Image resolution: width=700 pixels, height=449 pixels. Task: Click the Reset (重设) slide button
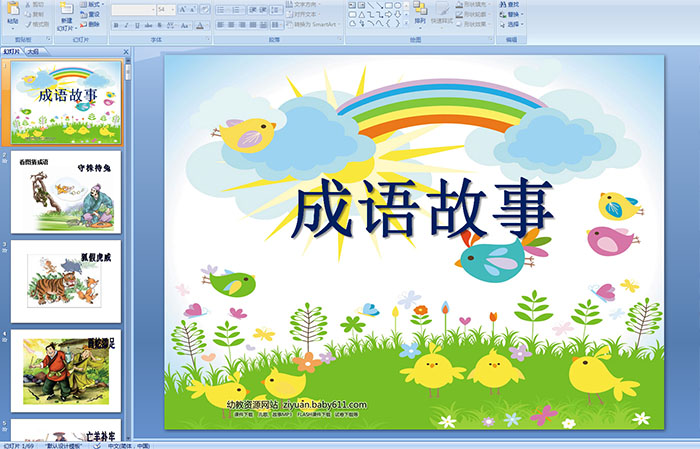90,14
